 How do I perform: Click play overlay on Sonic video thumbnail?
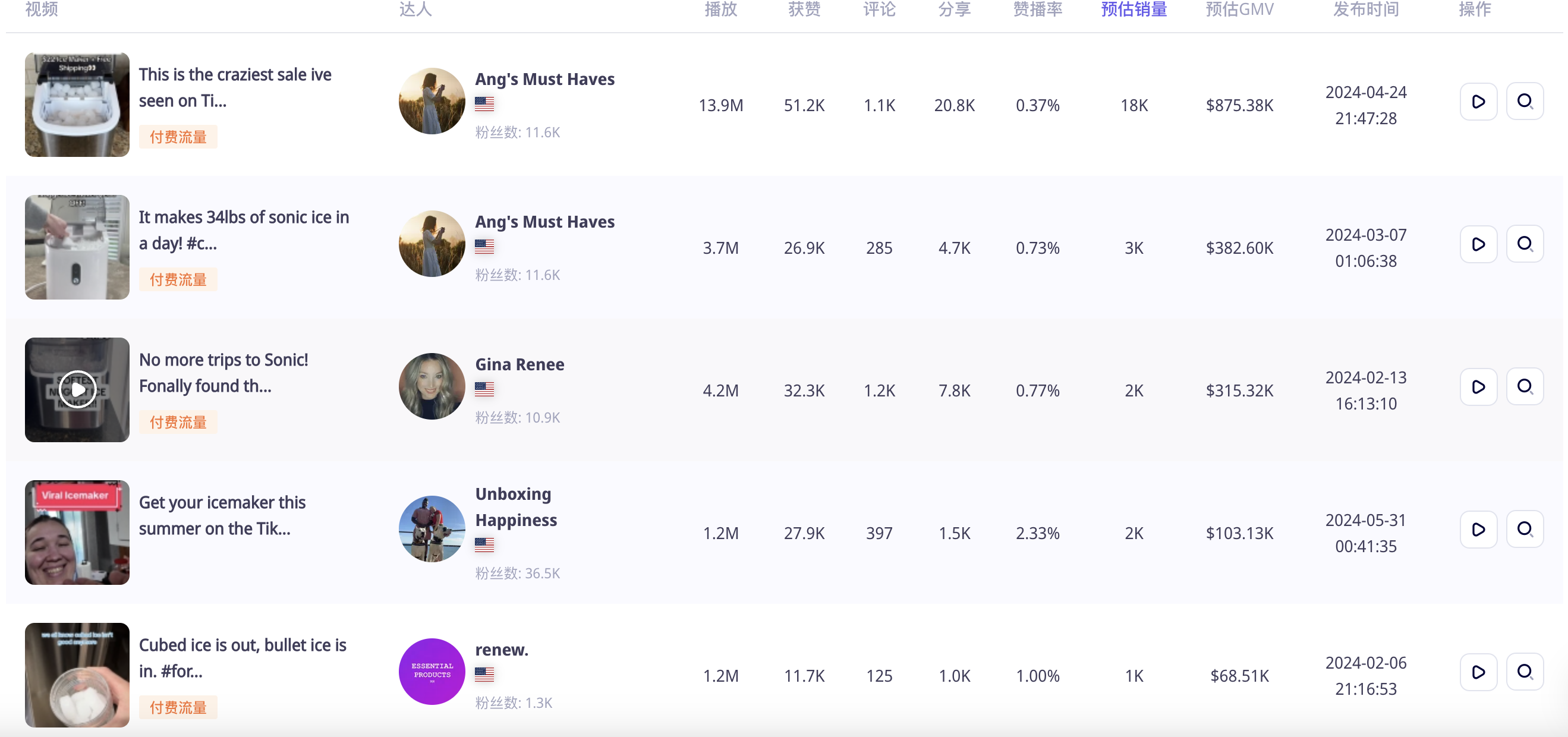click(77, 389)
